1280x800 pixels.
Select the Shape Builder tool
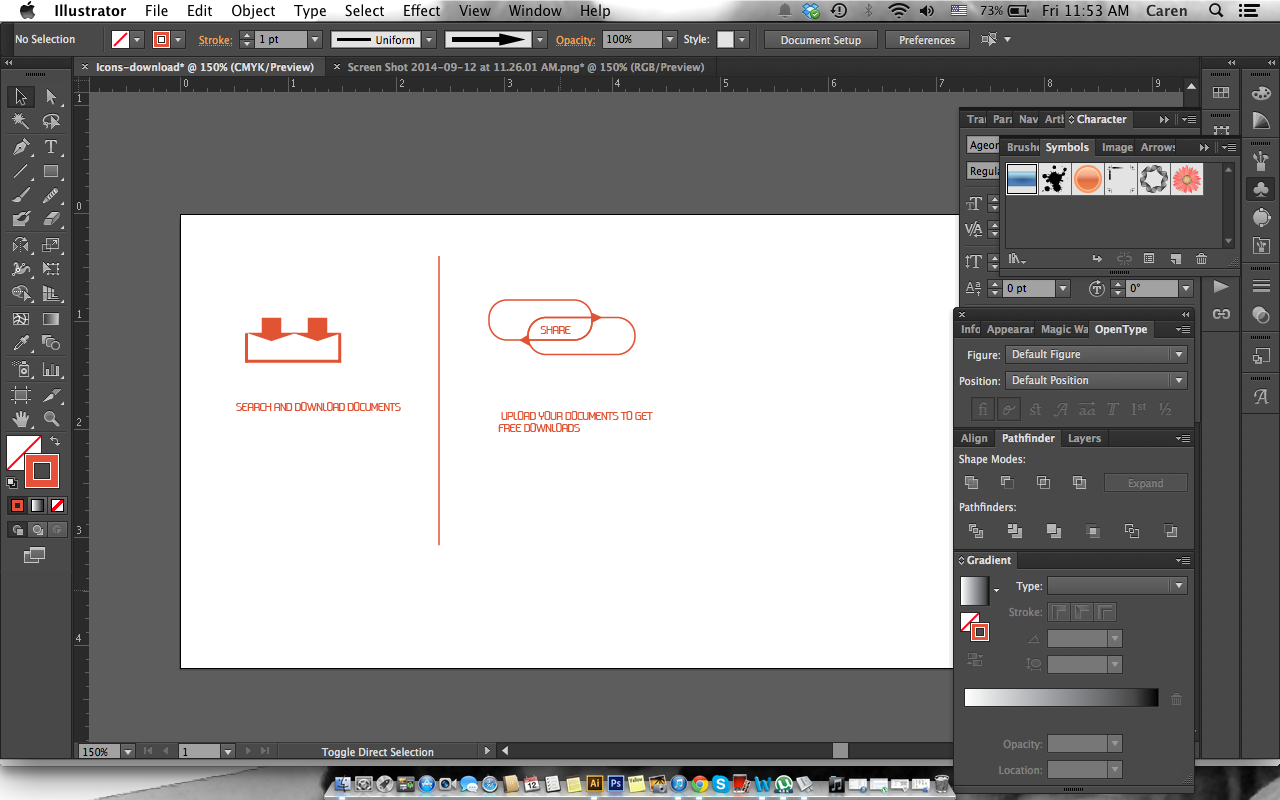point(20,294)
